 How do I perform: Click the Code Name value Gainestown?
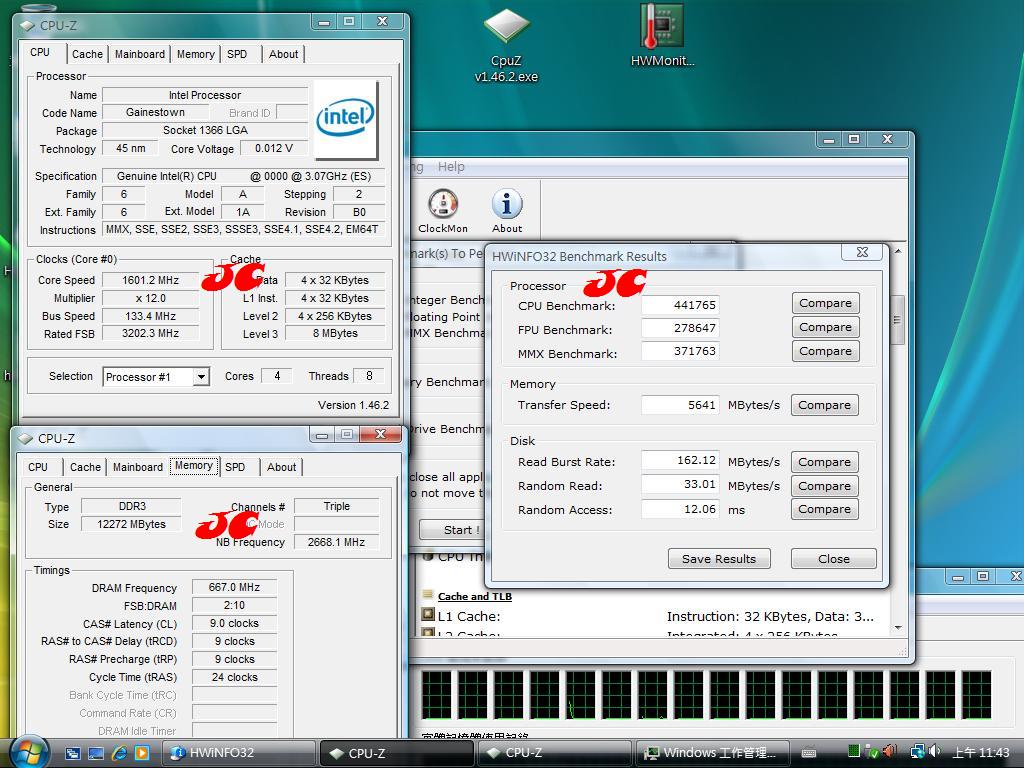[155, 112]
